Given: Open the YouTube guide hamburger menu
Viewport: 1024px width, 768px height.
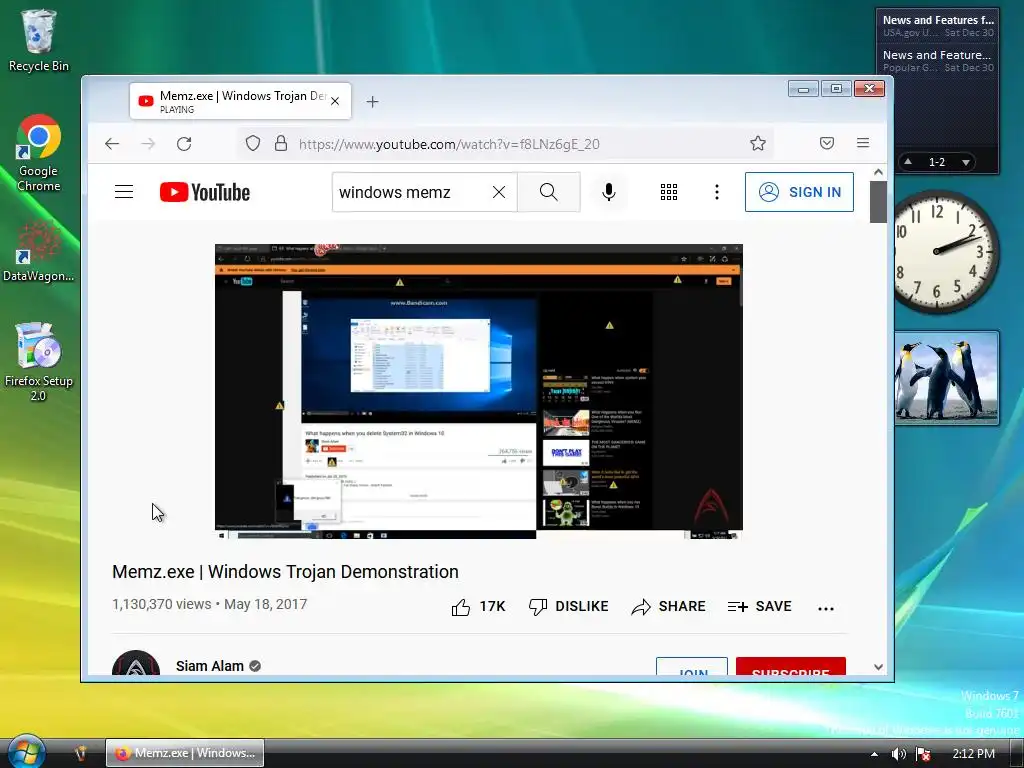Looking at the screenshot, I should [124, 192].
